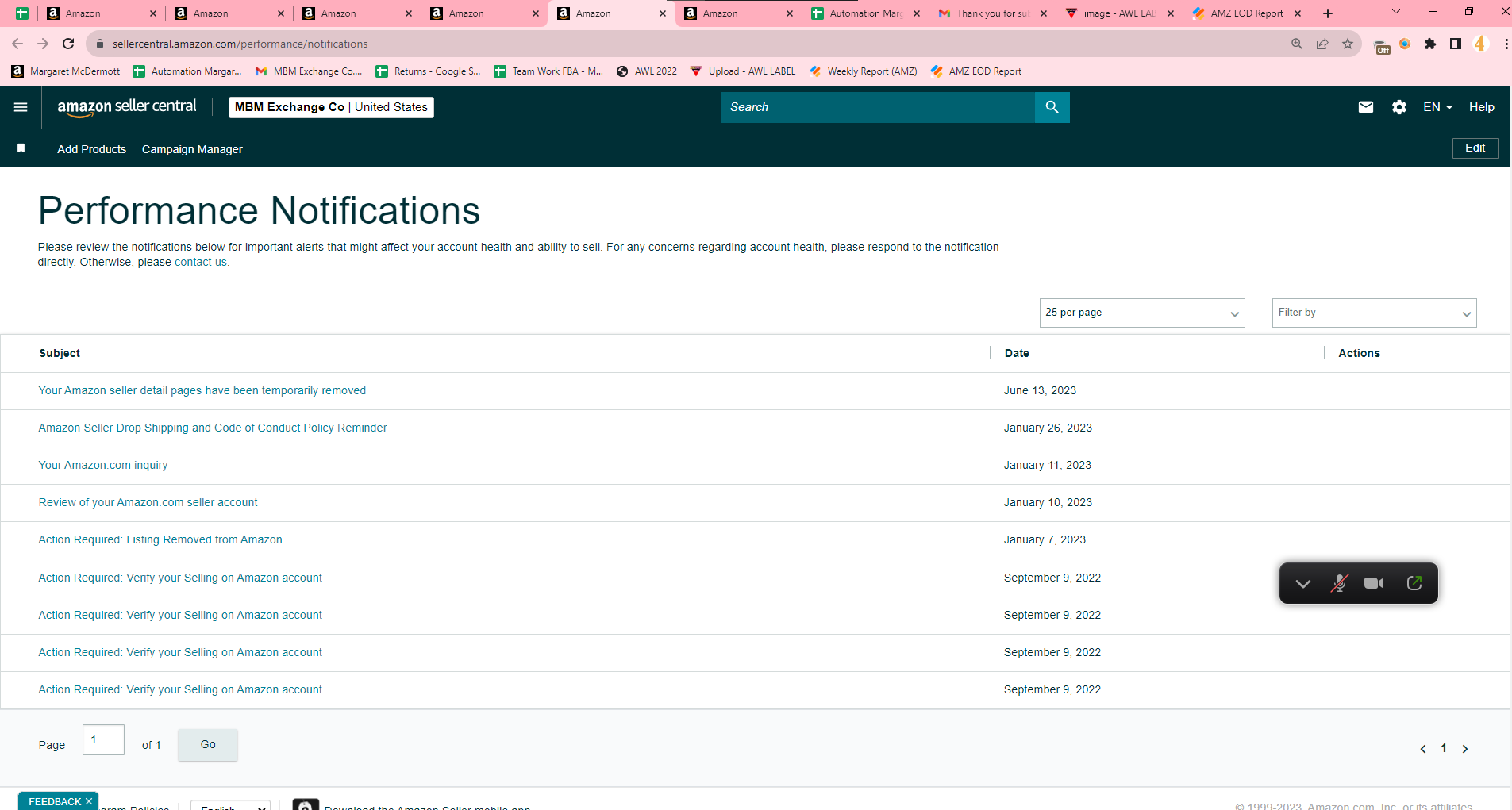1512x810 pixels.
Task: Click the bookmark flag icon beside Add Products
Action: pyautogui.click(x=21, y=148)
